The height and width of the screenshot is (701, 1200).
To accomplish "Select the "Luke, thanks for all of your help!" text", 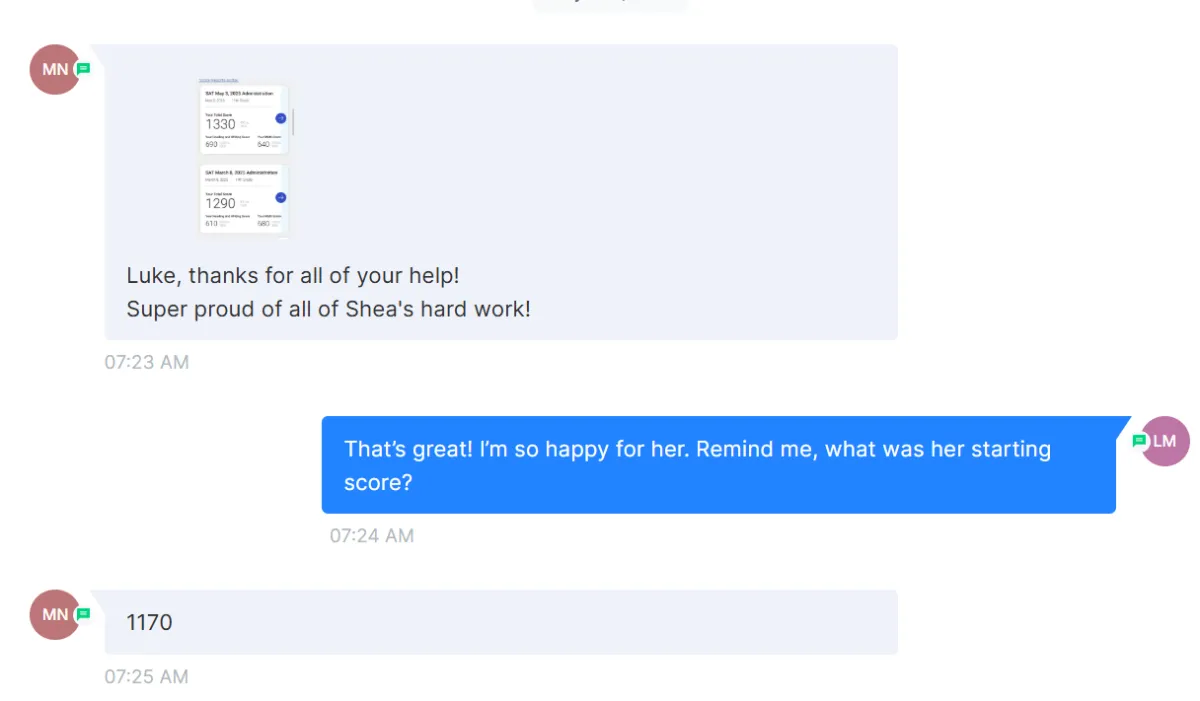I will [292, 275].
